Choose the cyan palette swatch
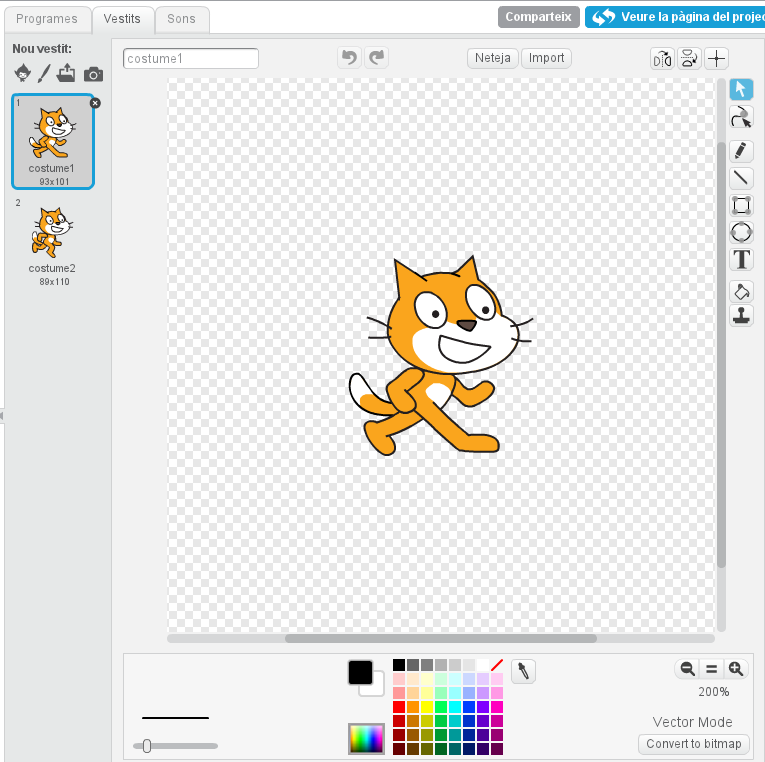 pyautogui.click(x=455, y=707)
